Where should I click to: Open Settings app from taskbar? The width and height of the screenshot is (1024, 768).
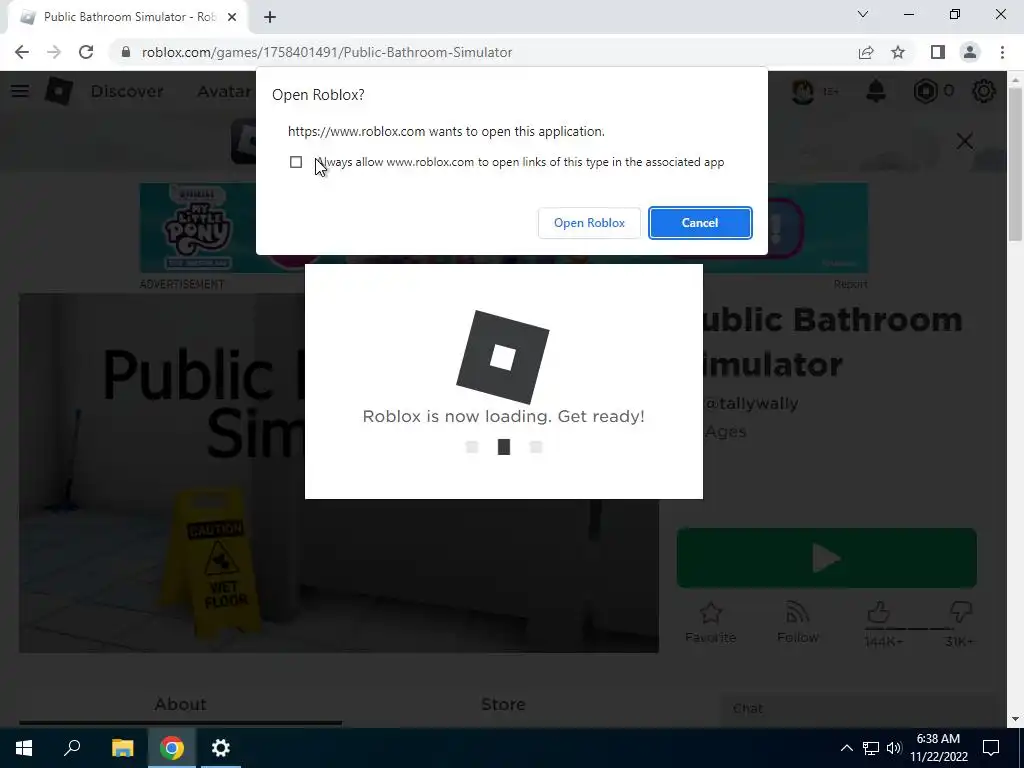click(221, 748)
